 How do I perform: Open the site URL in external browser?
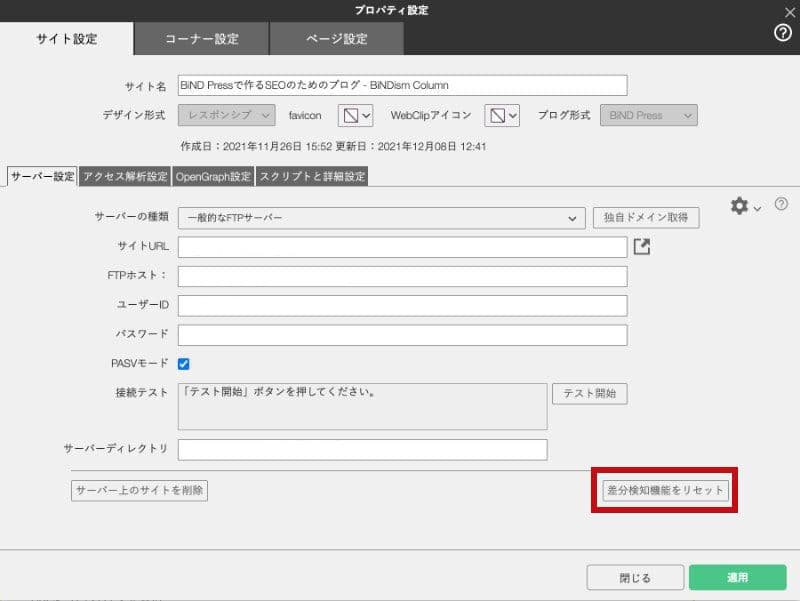tap(642, 246)
